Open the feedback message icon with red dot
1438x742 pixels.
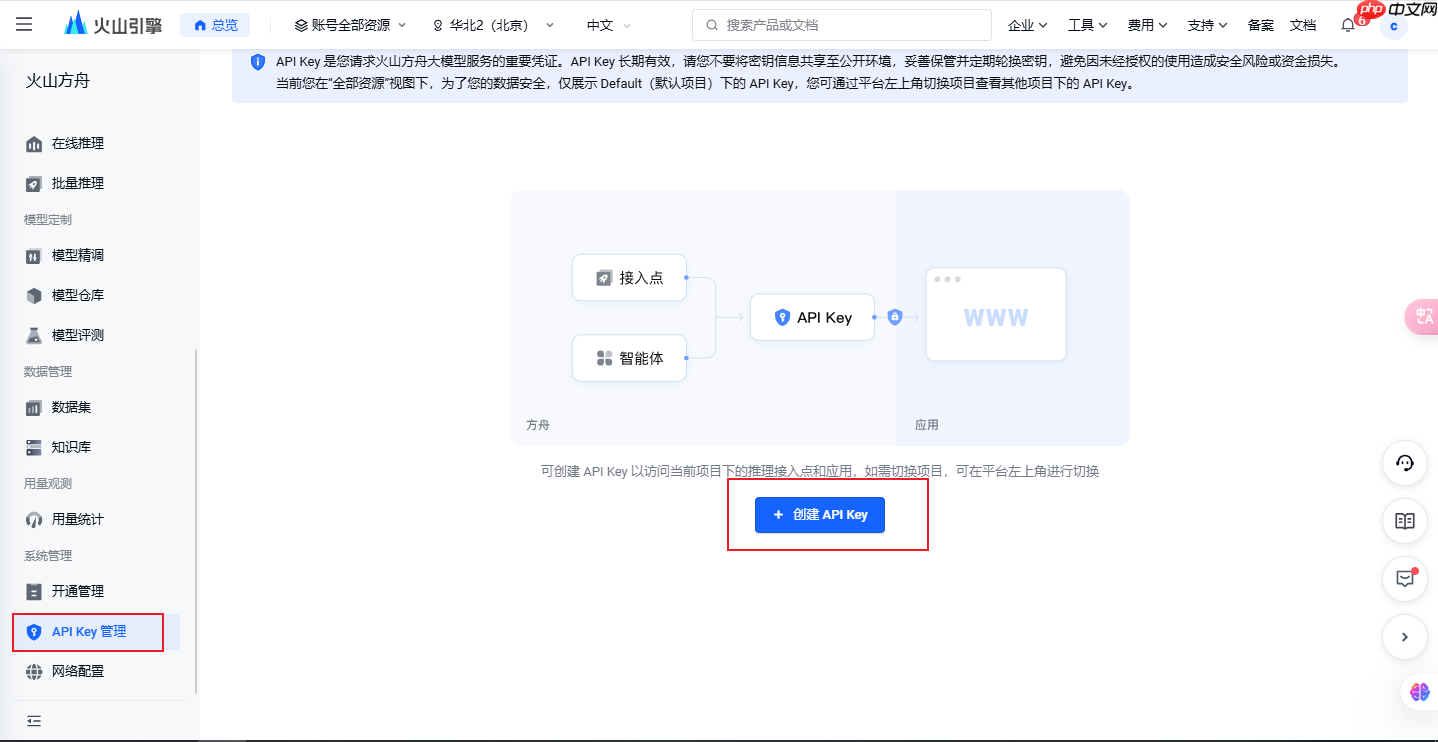(x=1404, y=579)
